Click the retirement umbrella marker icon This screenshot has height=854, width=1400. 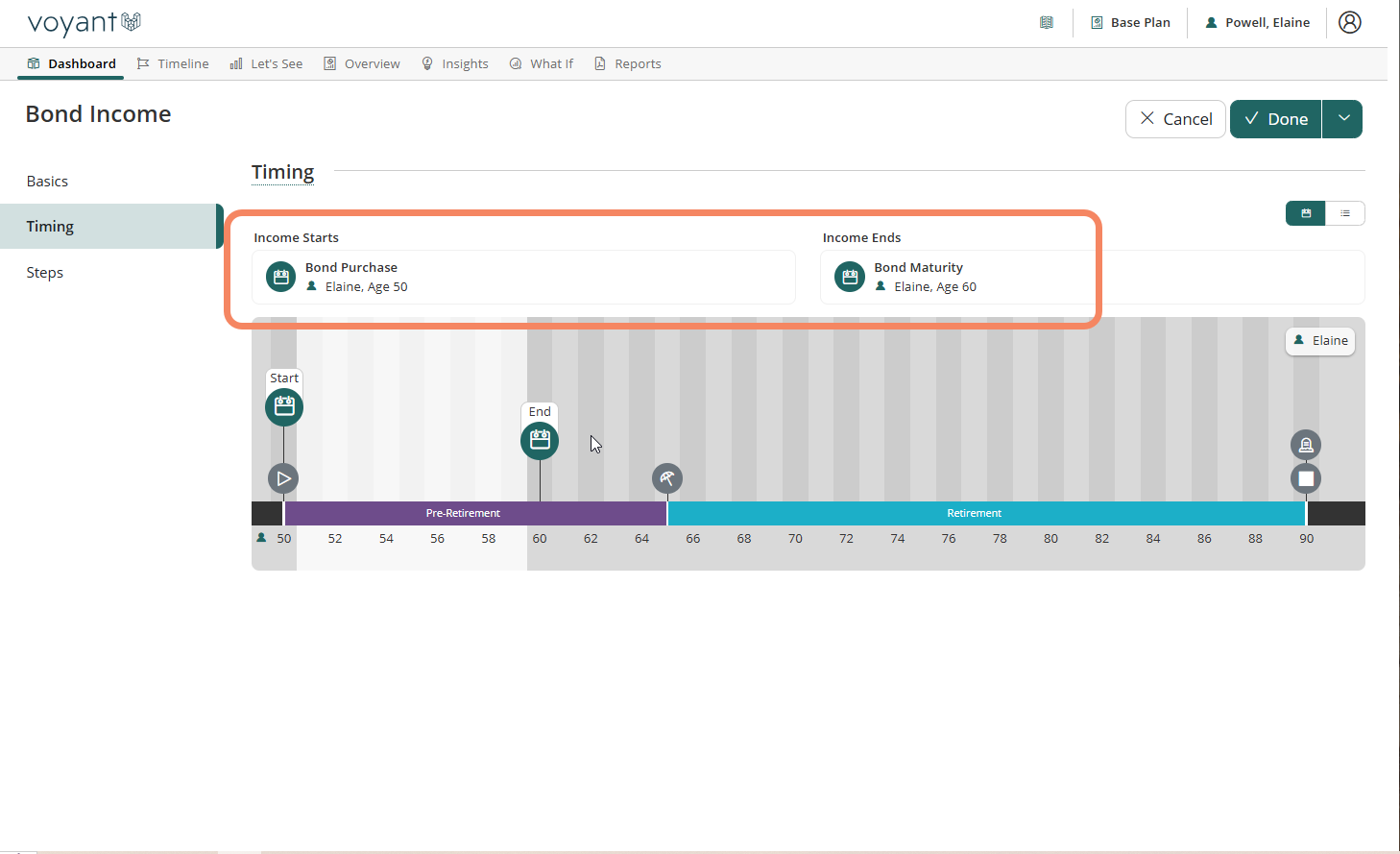(667, 478)
